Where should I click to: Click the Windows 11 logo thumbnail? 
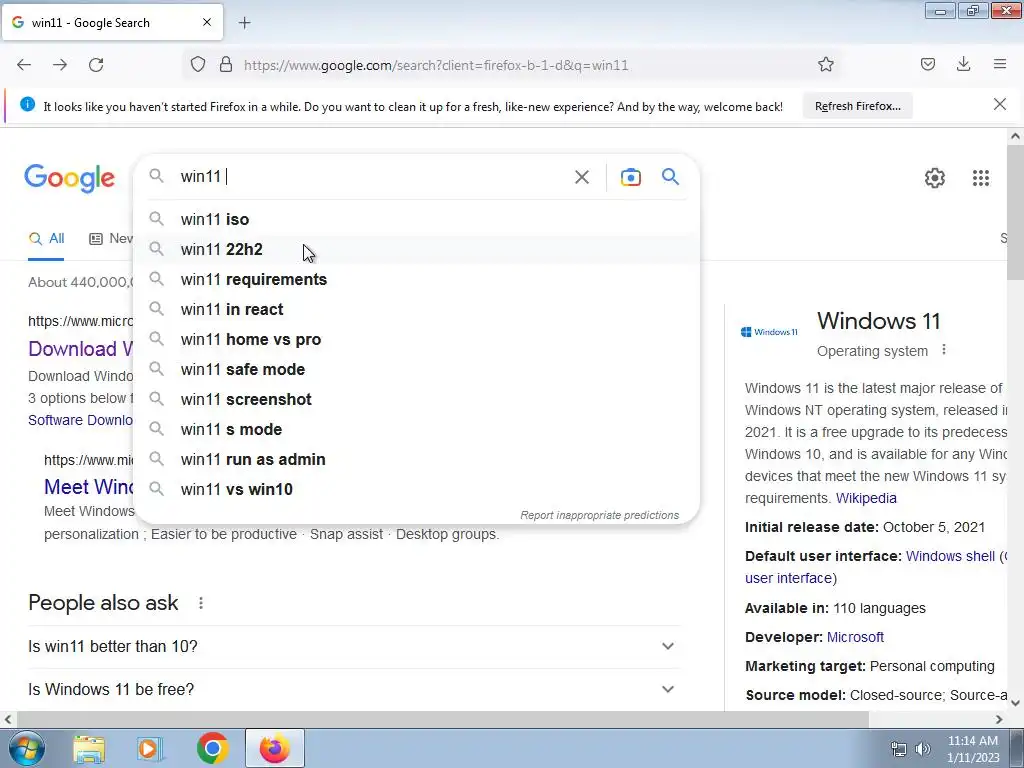tap(769, 332)
